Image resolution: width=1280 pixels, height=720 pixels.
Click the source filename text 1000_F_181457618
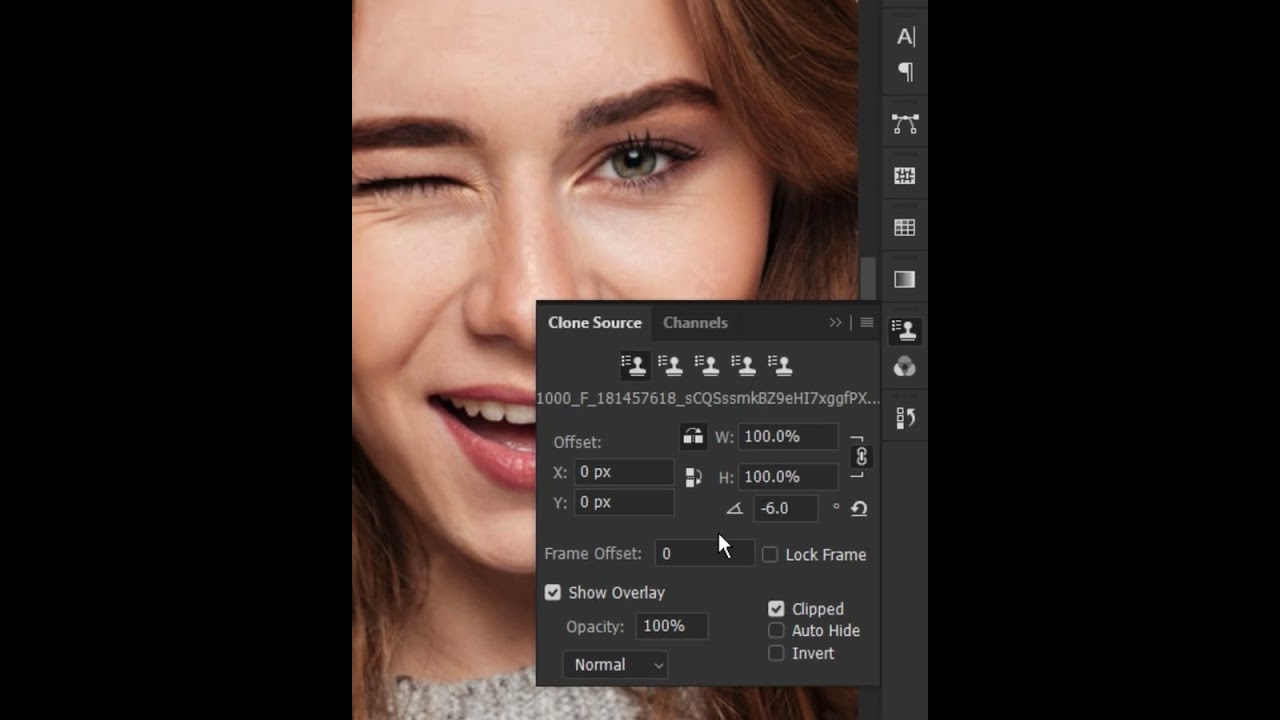tap(708, 398)
